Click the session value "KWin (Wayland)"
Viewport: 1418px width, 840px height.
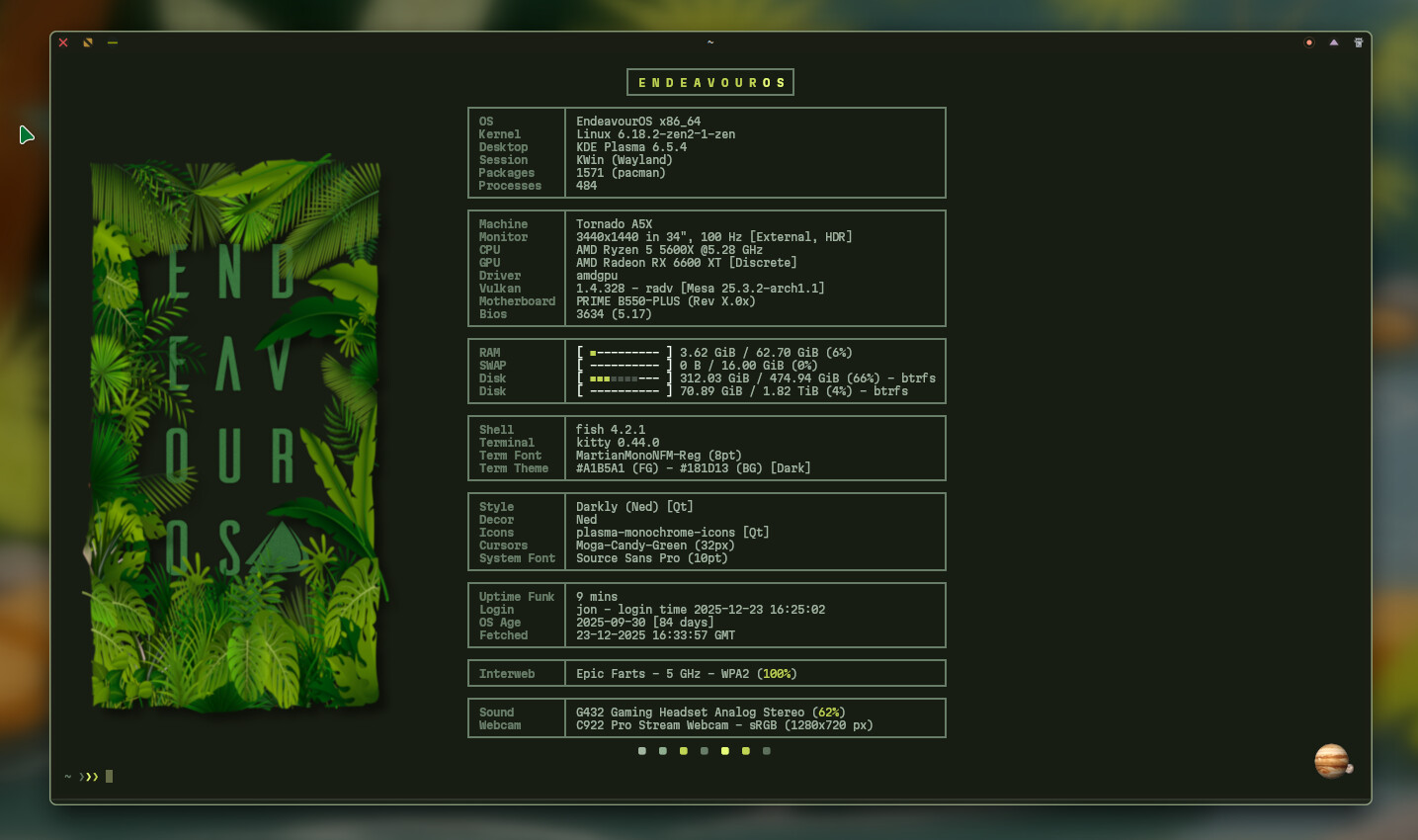click(625, 160)
